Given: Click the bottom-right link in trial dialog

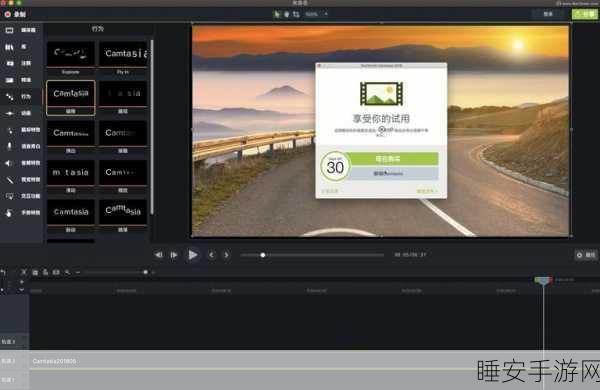Looking at the screenshot, I should 427,191.
